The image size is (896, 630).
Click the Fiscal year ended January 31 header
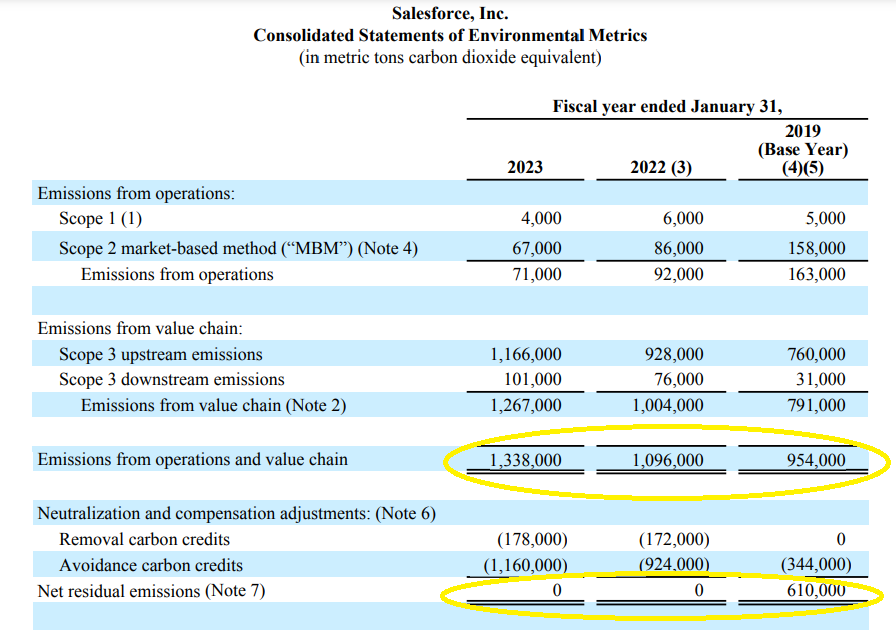point(667,106)
